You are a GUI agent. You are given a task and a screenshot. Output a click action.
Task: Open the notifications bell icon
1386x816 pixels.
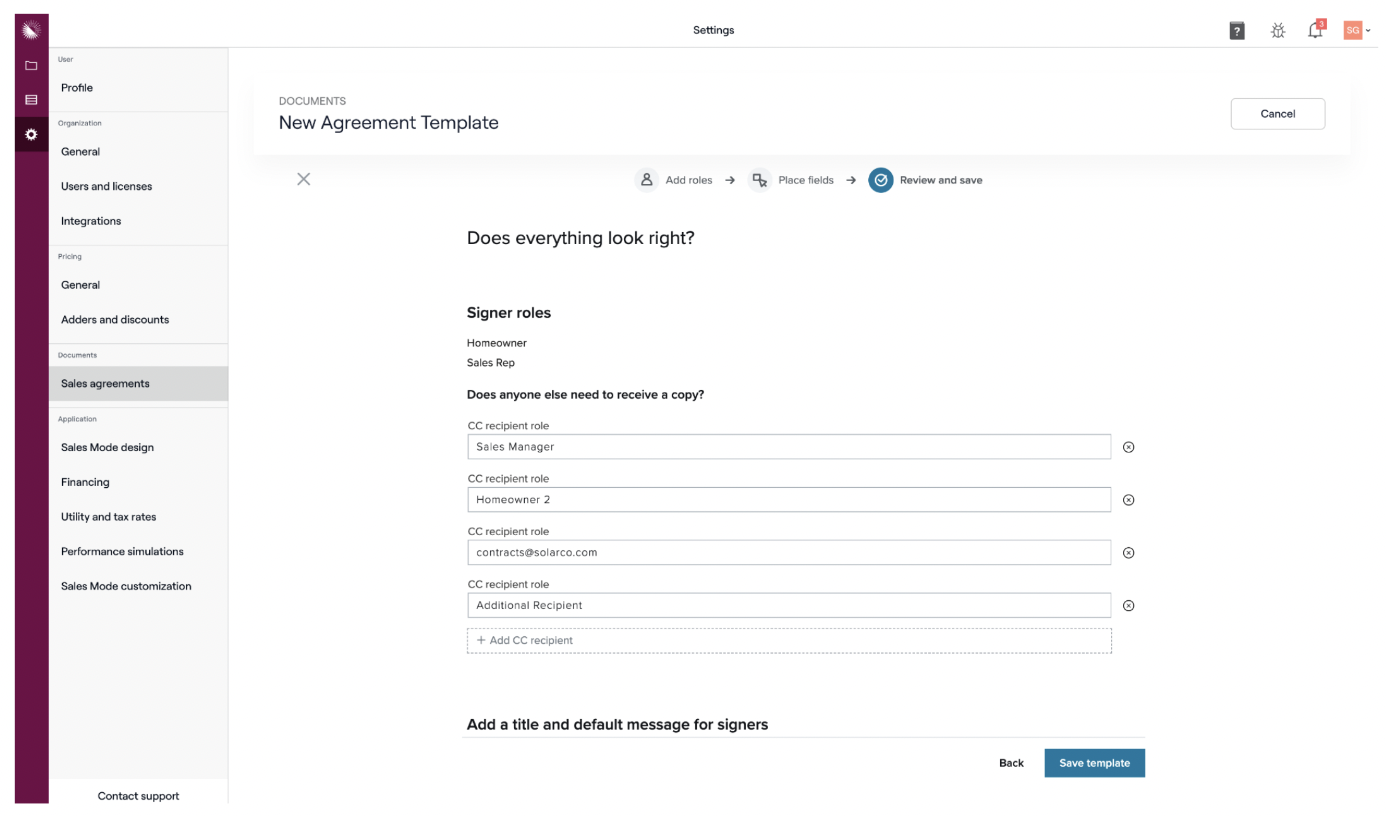1315,31
